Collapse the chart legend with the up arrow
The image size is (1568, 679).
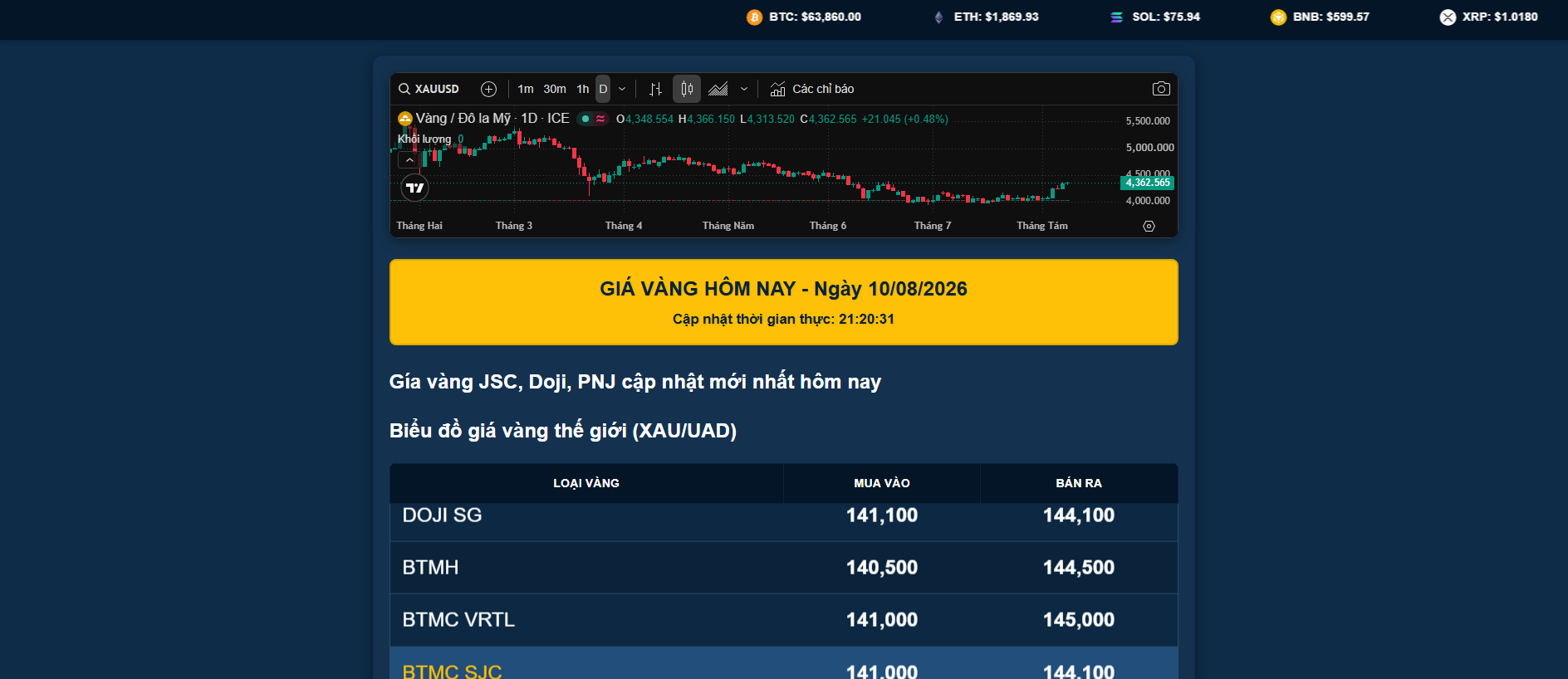tap(409, 160)
